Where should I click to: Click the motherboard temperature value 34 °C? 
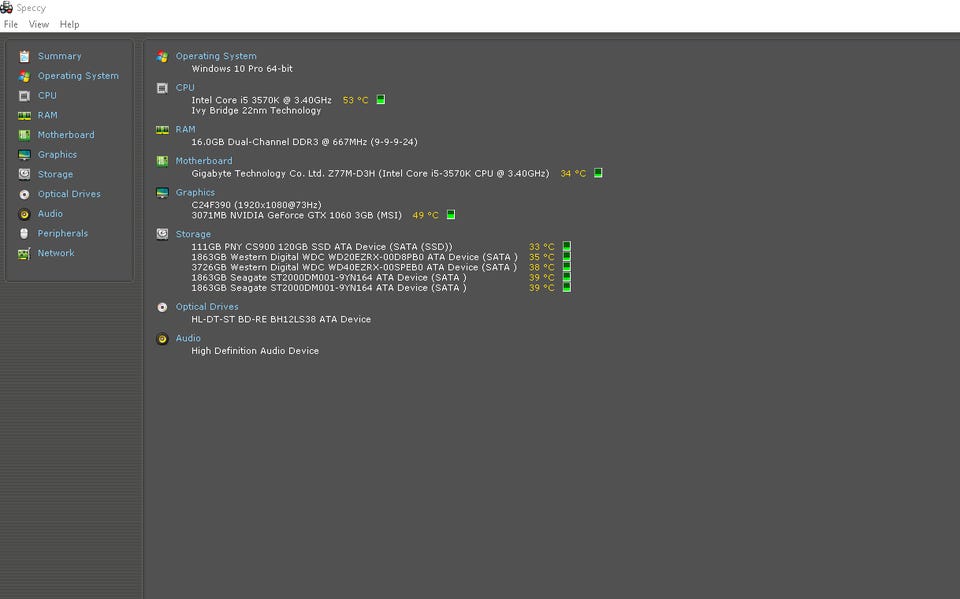tap(573, 173)
